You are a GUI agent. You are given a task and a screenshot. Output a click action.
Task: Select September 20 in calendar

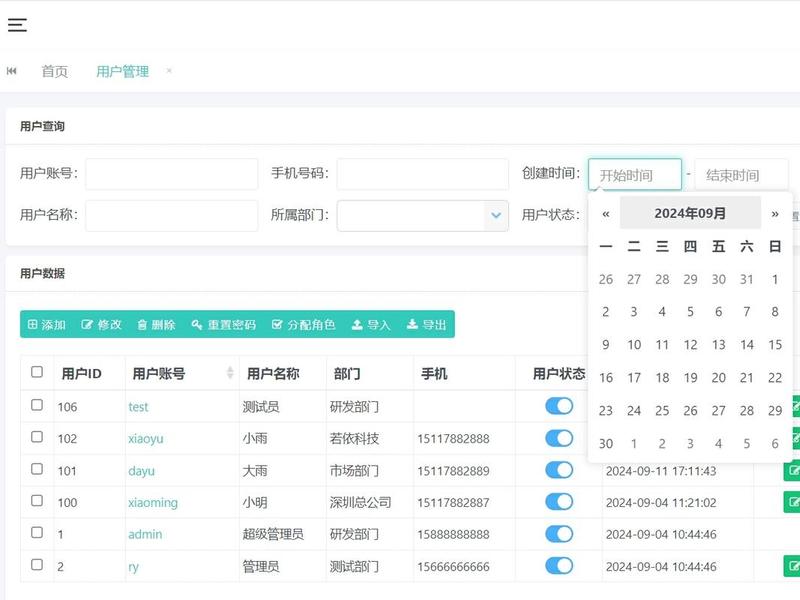(718, 378)
